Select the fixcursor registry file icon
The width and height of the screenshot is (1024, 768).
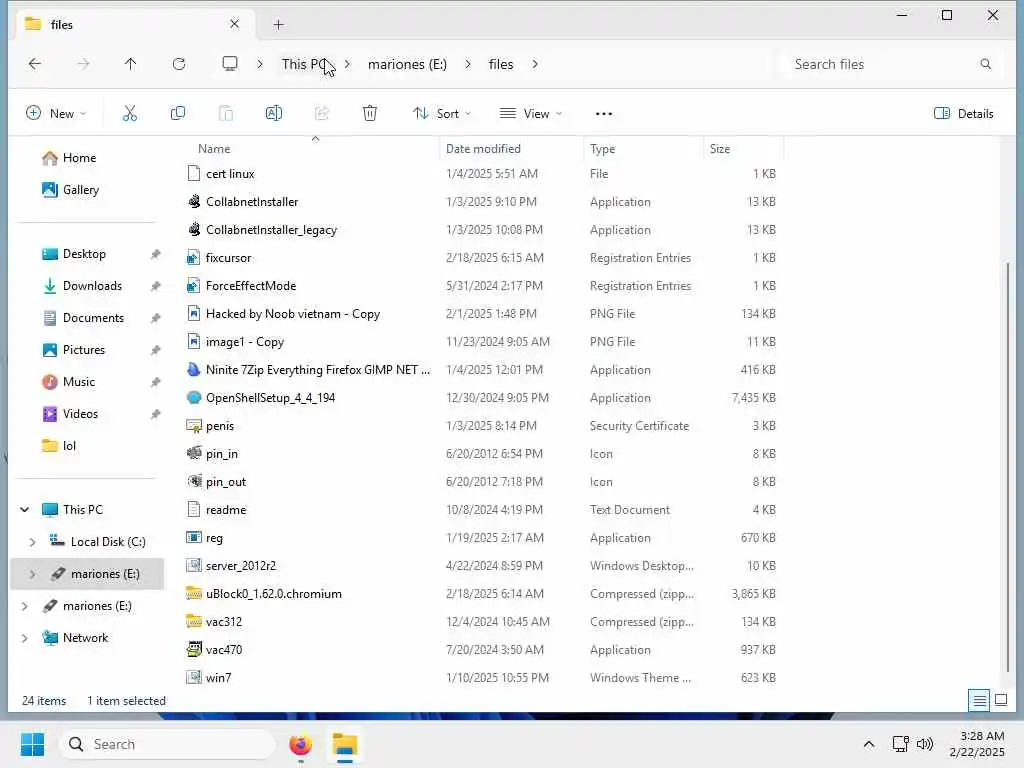(x=193, y=258)
